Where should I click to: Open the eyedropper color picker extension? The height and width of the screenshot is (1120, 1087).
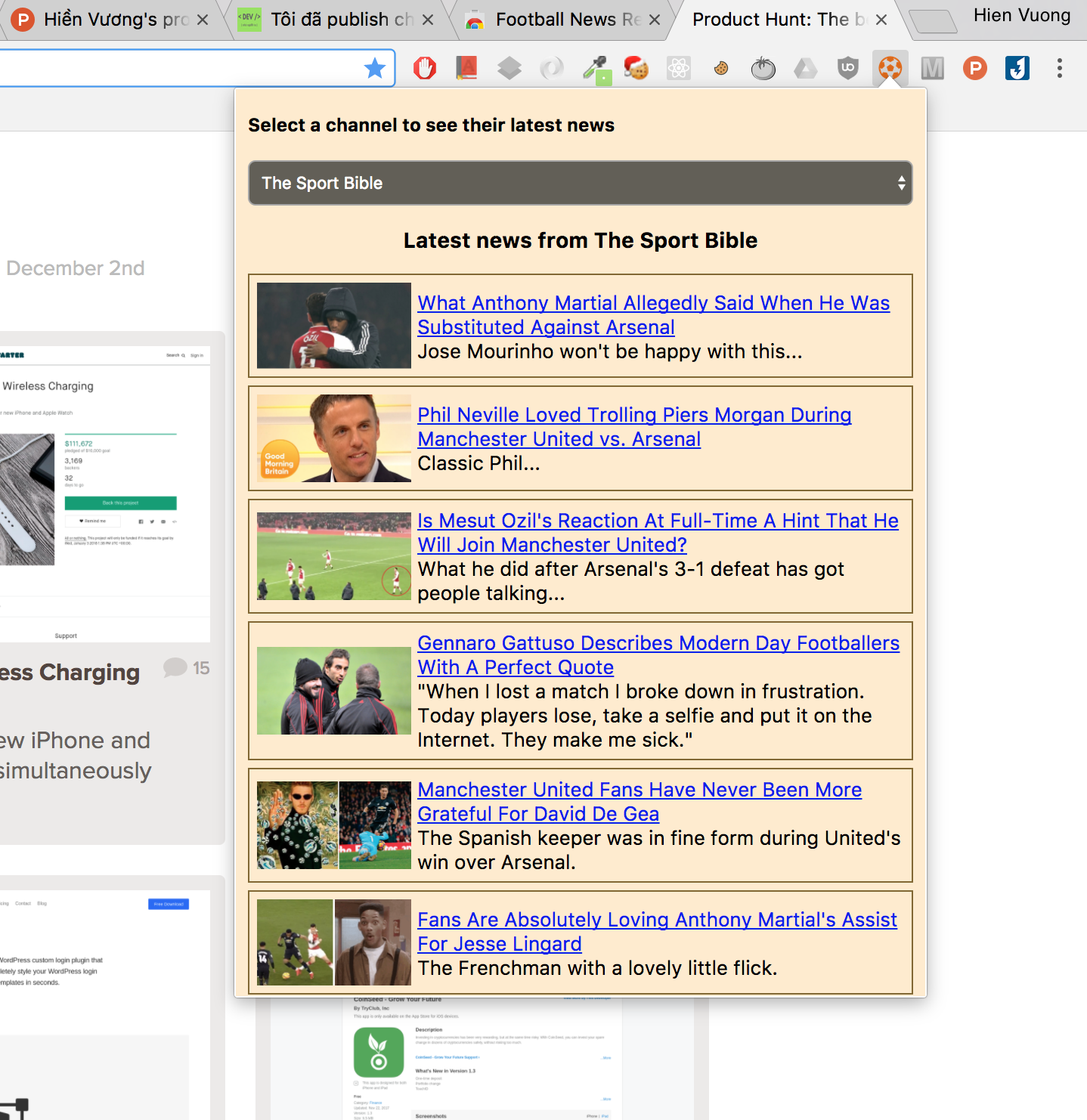coord(596,70)
